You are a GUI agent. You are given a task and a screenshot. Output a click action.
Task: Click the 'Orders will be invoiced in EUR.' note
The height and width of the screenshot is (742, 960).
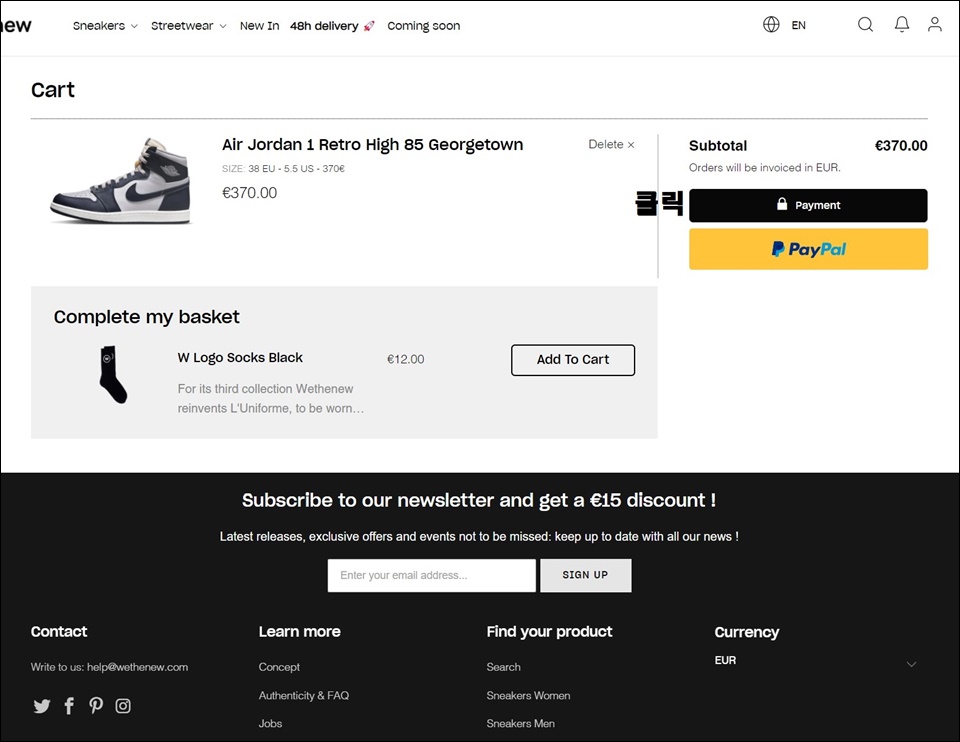[765, 168]
